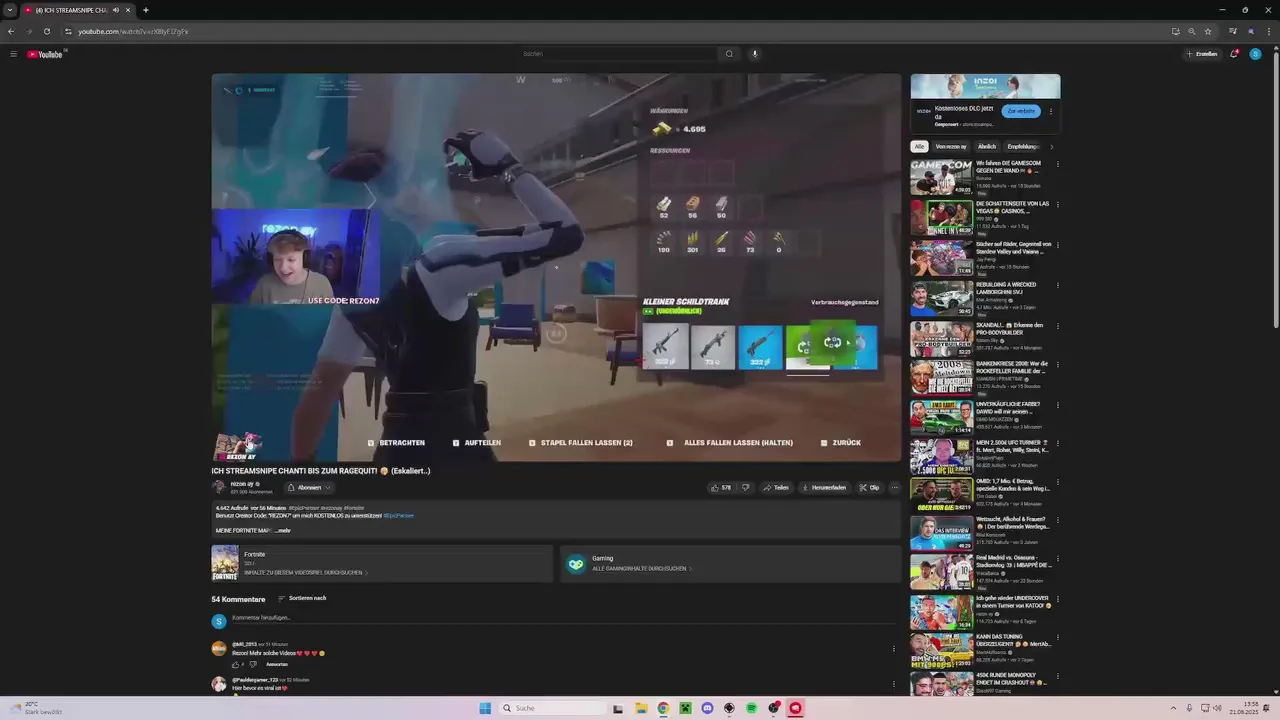Open Chrome from the taskbar
1280x720 pixels.
663,708
